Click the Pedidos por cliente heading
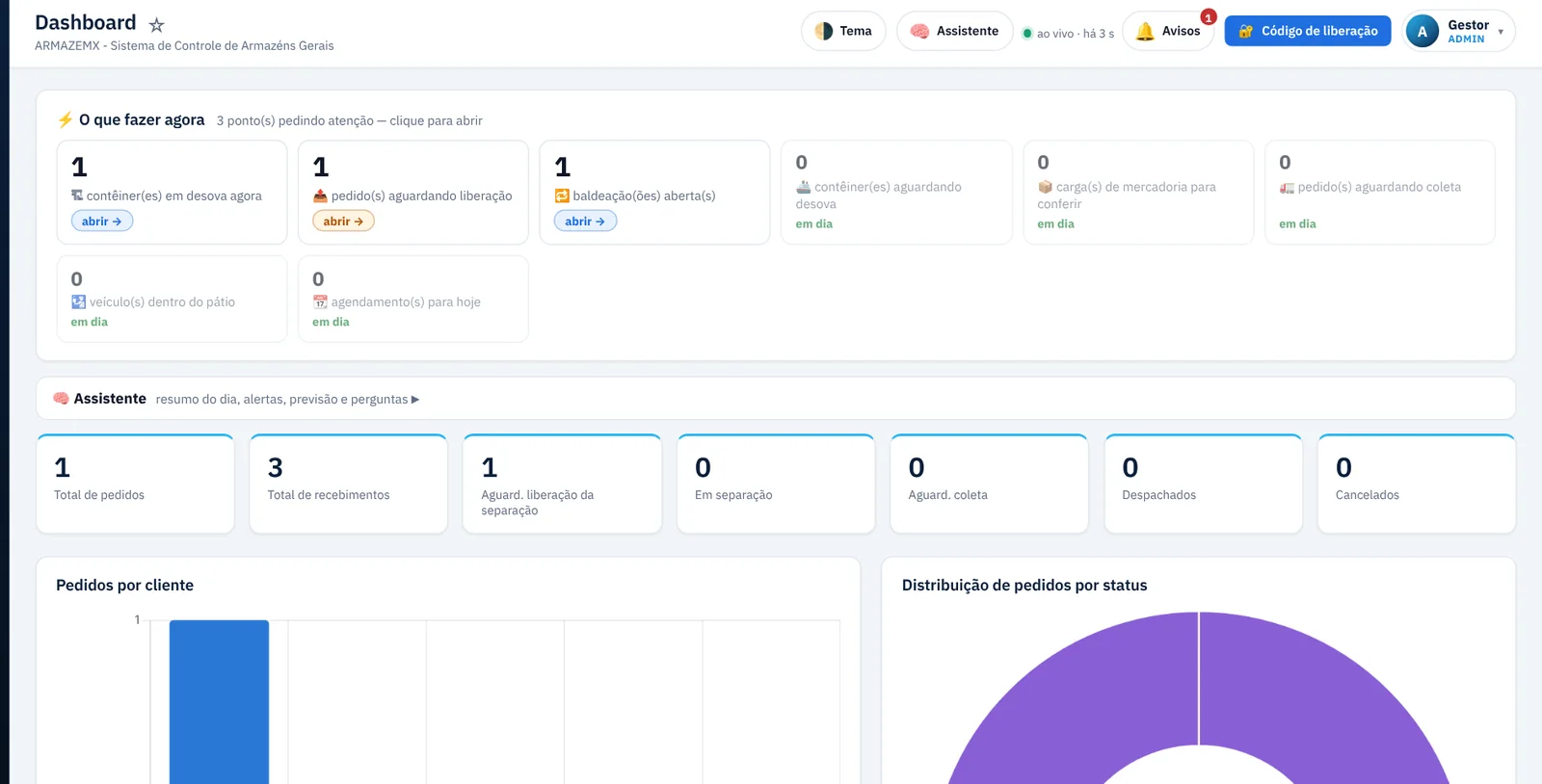Image resolution: width=1542 pixels, height=784 pixels. [124, 585]
